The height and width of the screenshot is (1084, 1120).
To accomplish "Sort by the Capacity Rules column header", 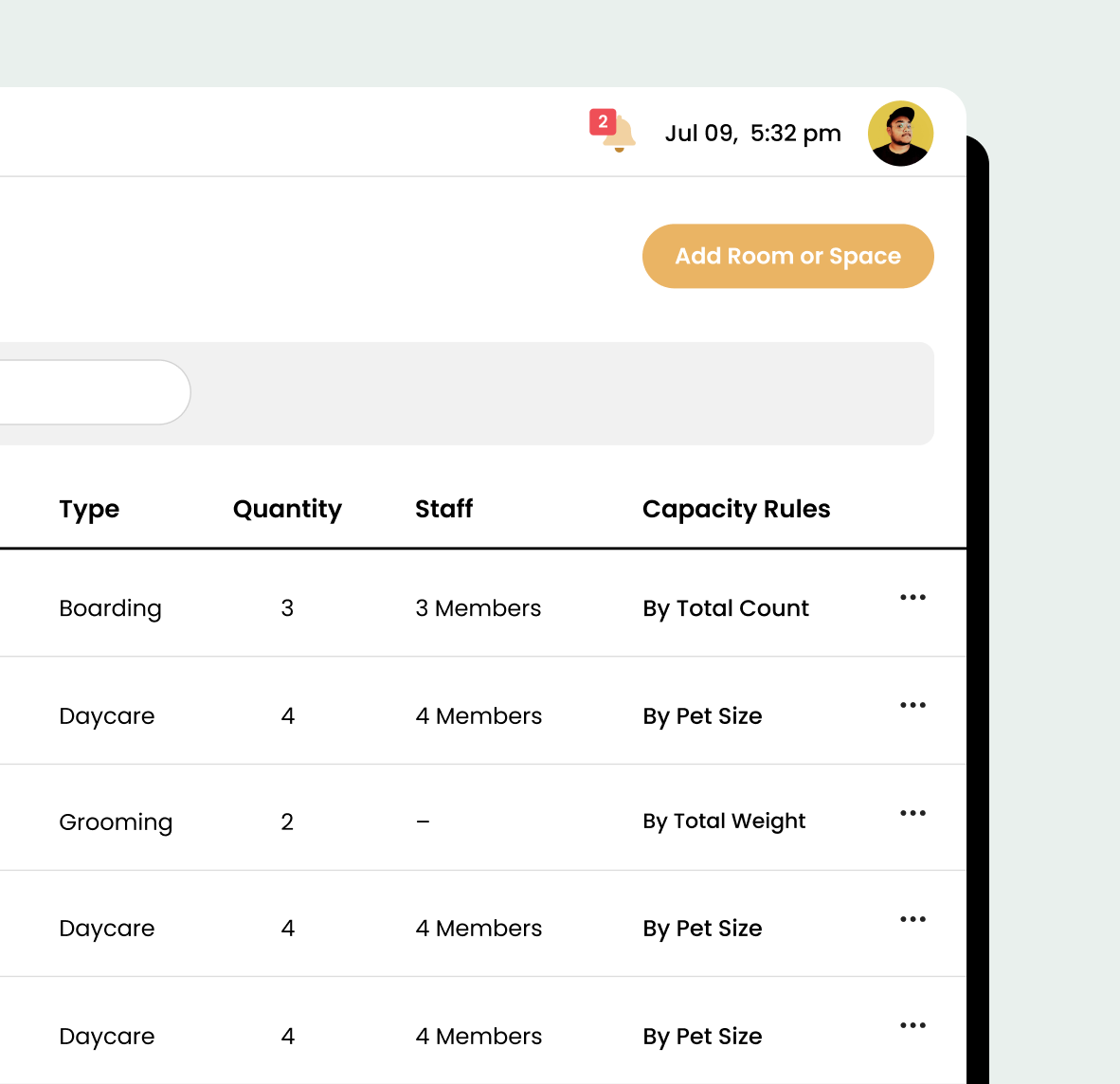I will click(735, 509).
